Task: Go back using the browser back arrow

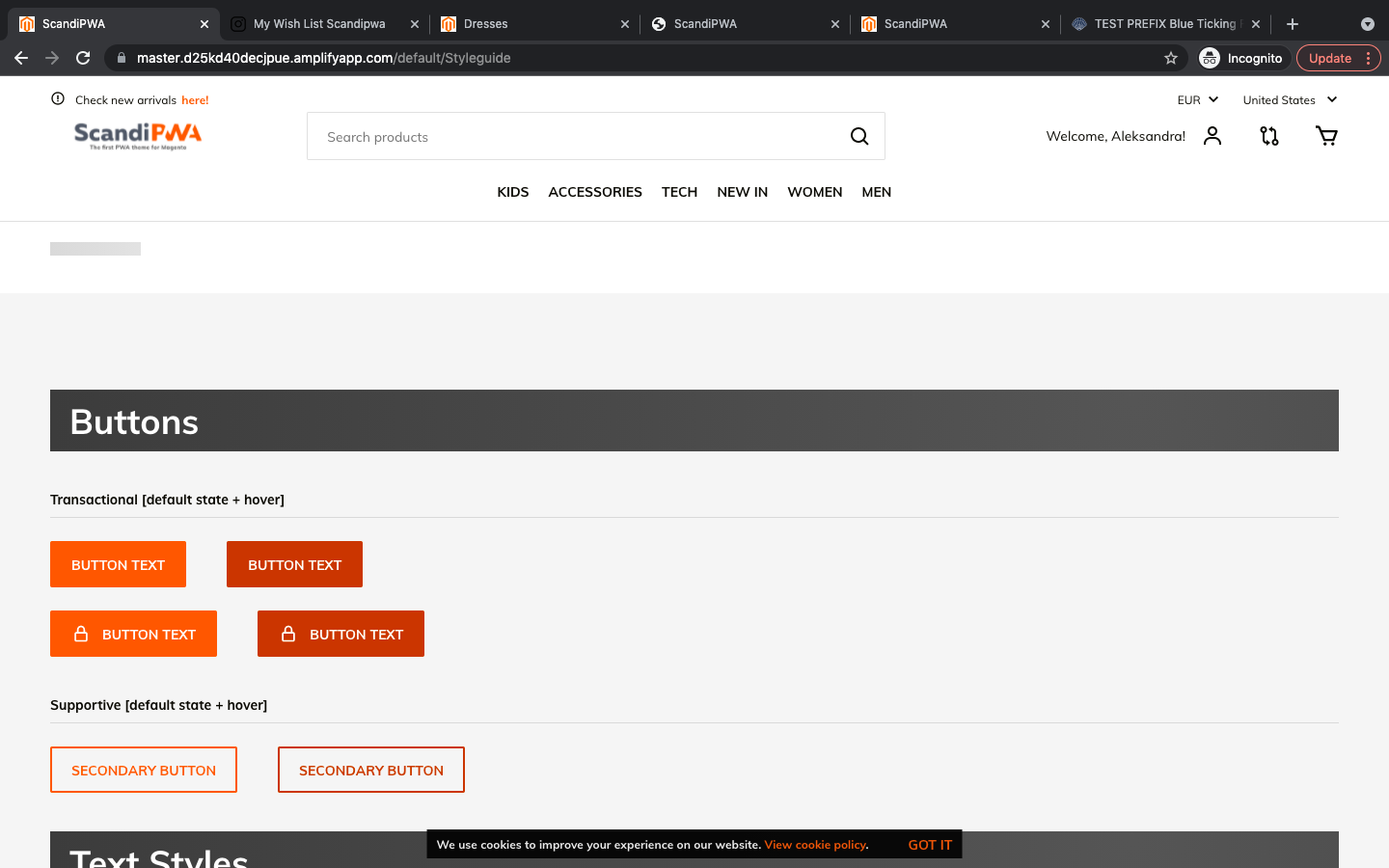Action: tap(21, 58)
